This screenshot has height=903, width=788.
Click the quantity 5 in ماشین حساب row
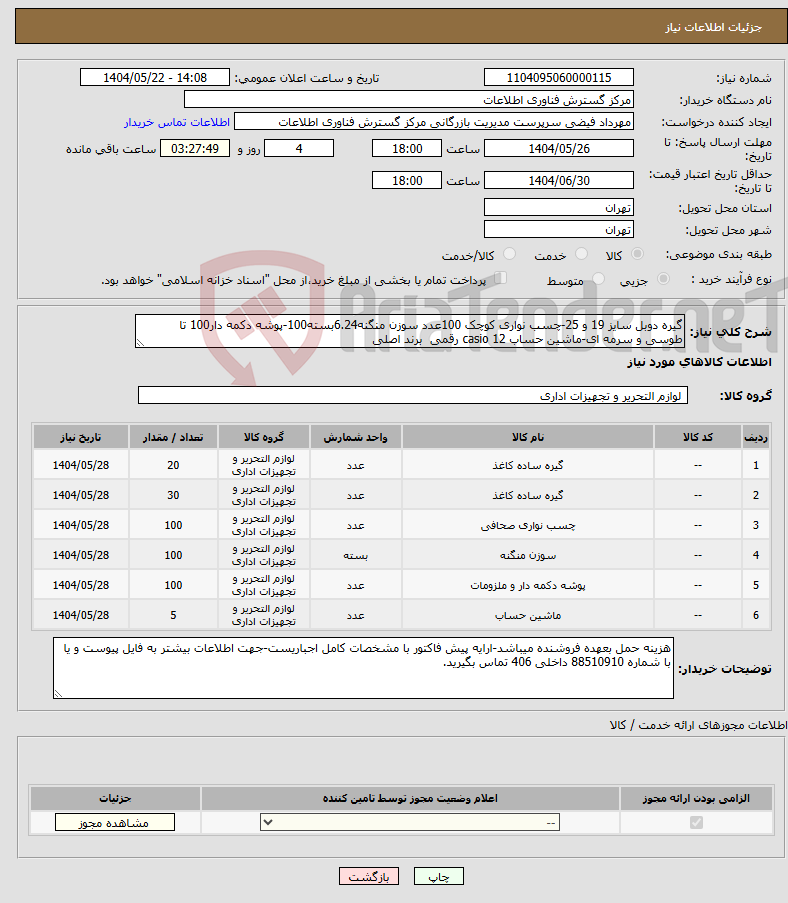pos(173,615)
